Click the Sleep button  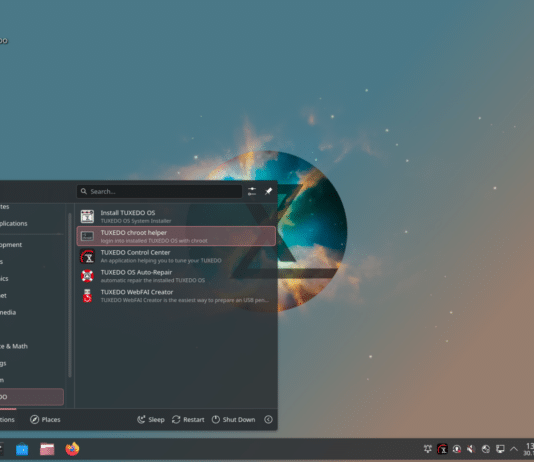pos(151,419)
